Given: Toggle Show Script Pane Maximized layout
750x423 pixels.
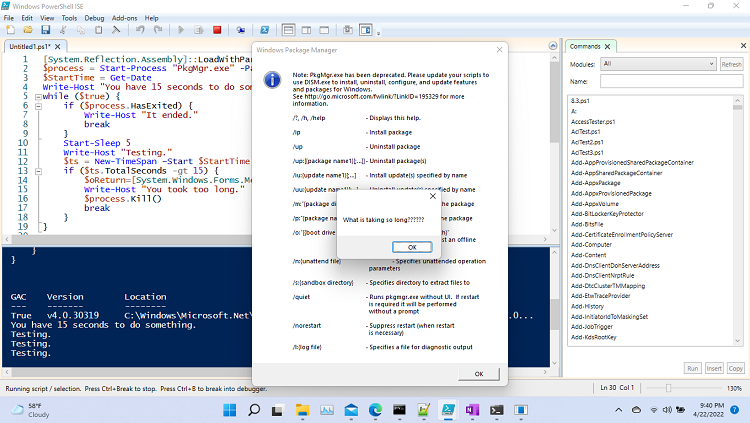Looking at the screenshot, I should 324,30.
